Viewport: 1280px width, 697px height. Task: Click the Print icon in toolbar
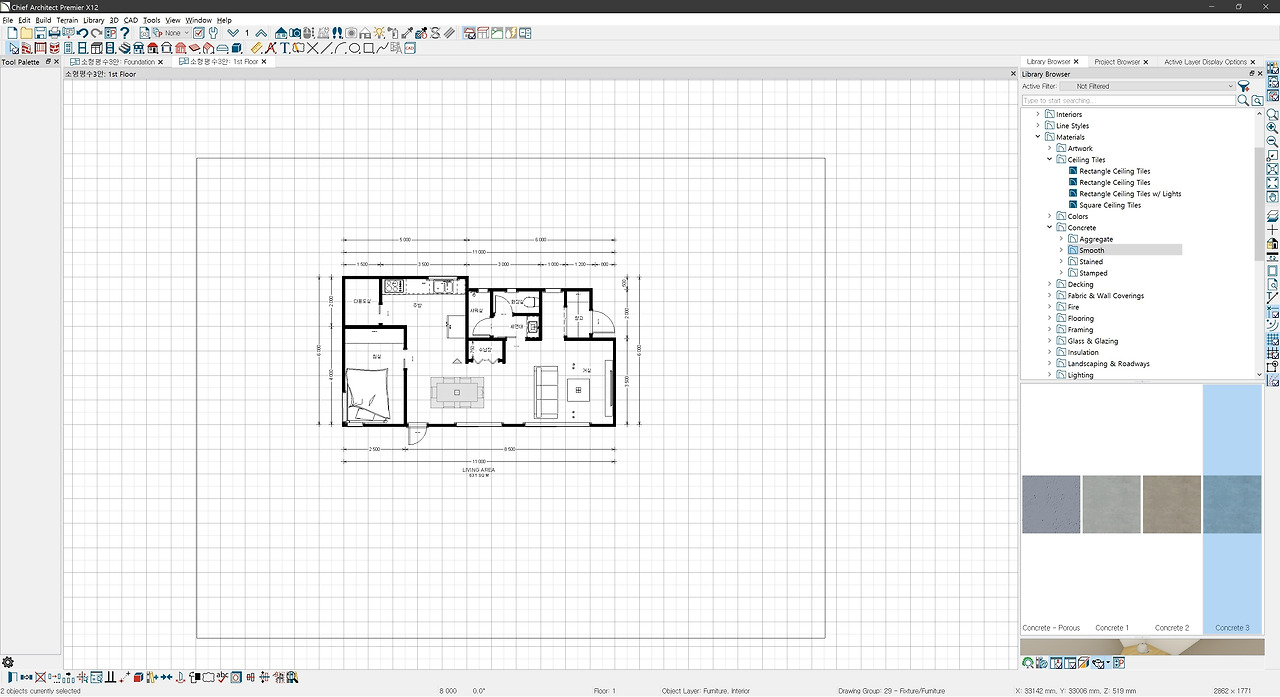click(x=55, y=33)
